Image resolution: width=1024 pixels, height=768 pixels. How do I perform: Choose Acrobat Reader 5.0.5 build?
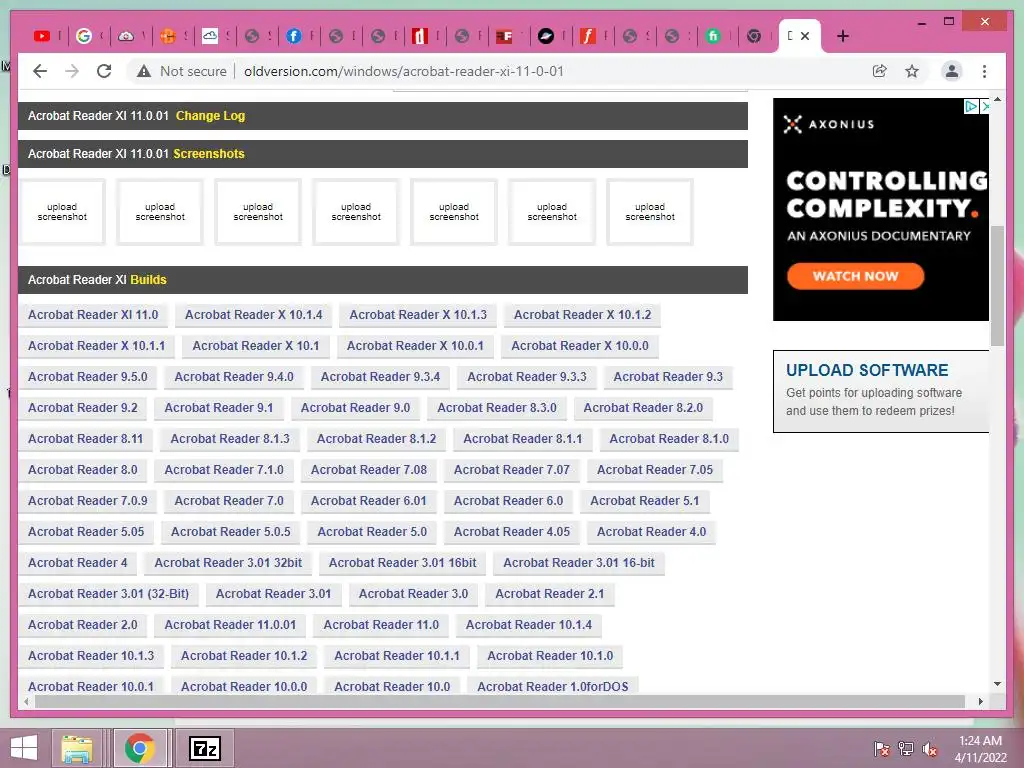pos(231,532)
